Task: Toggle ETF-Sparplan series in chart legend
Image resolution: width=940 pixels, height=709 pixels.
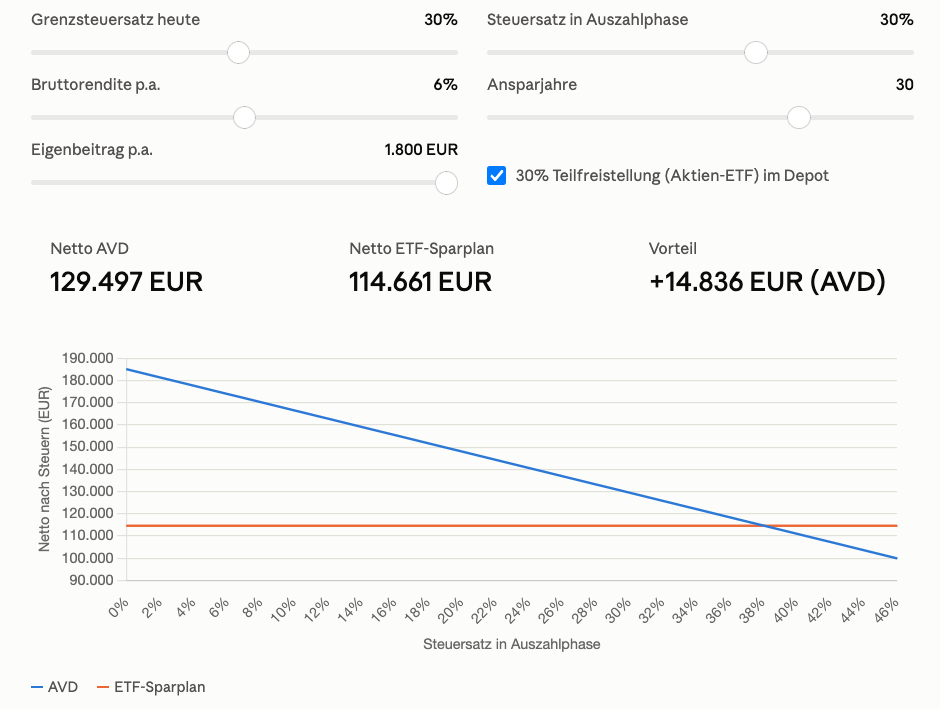Action: [x=151, y=687]
